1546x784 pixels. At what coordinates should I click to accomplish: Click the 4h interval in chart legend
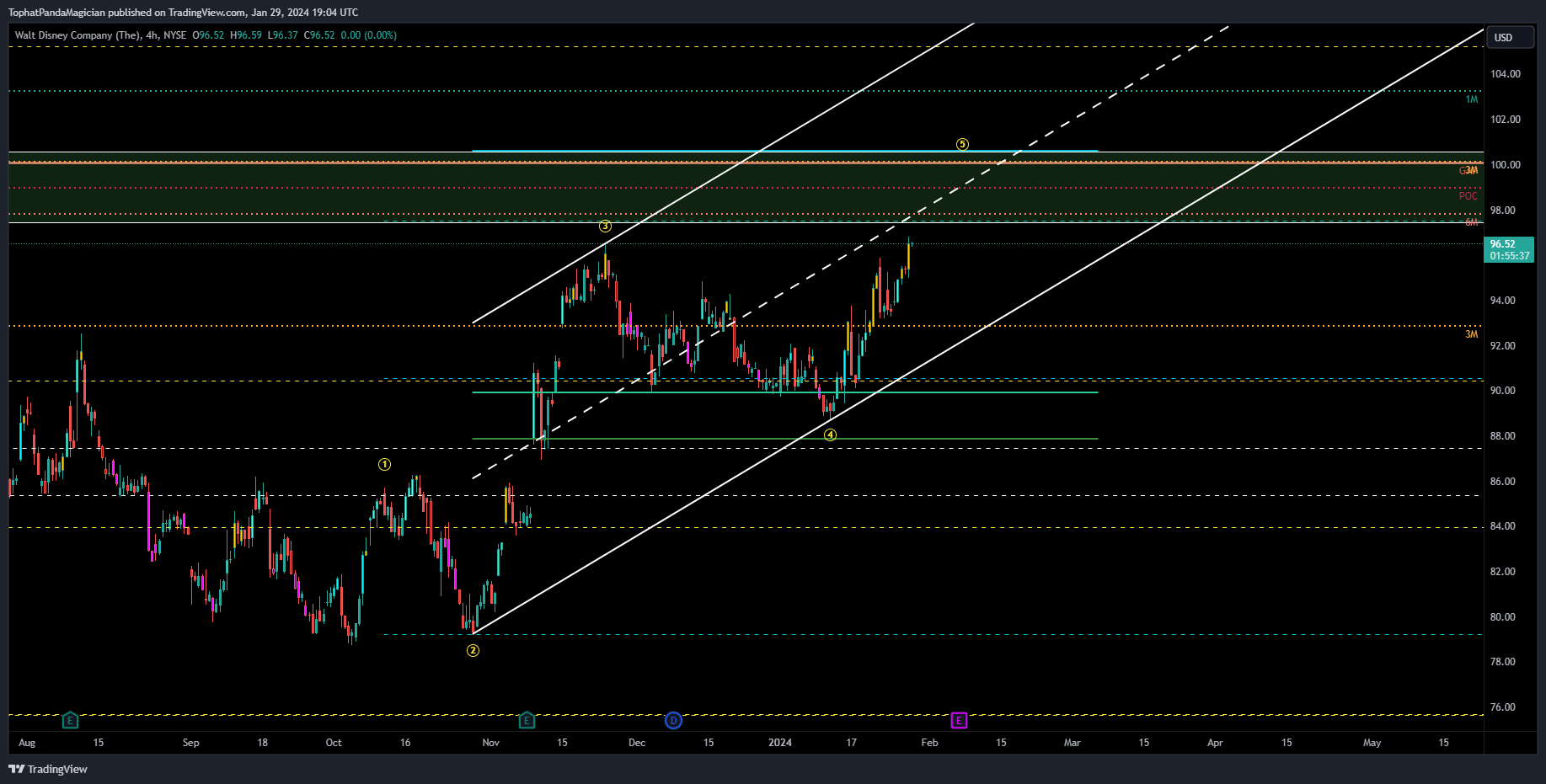[152, 35]
